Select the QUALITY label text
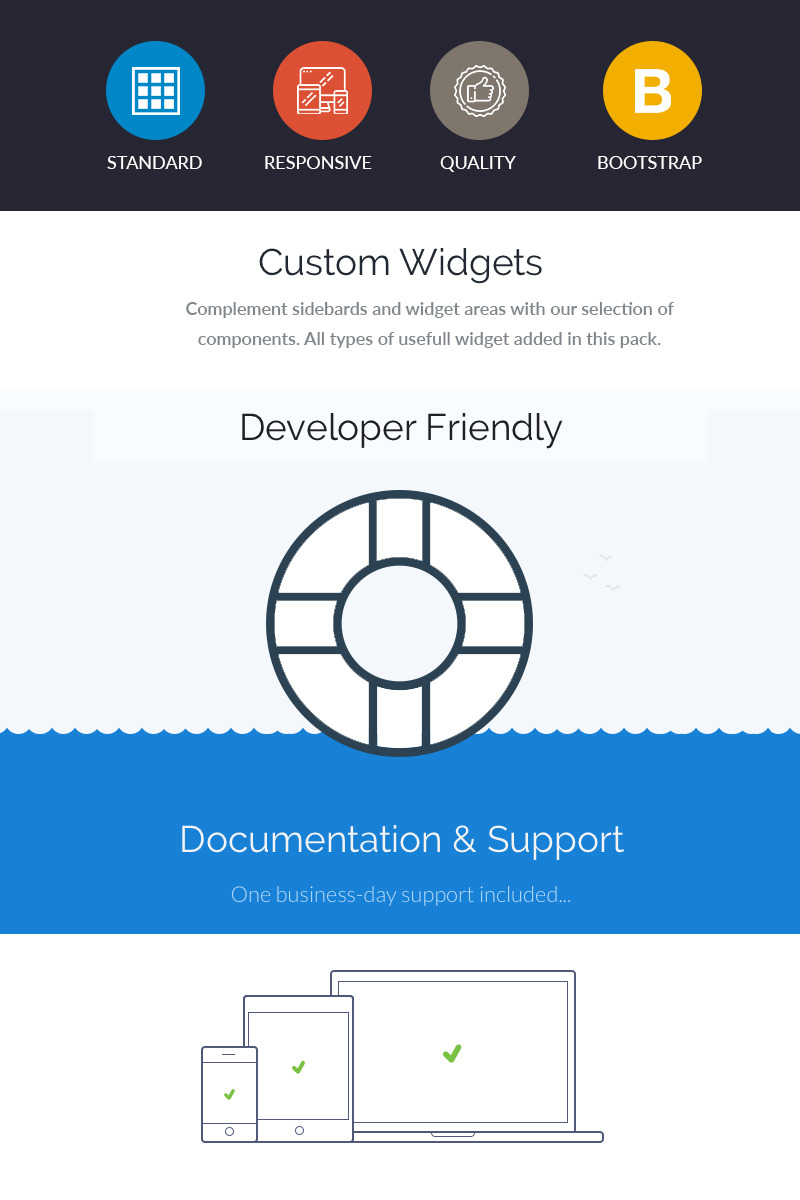This screenshot has width=800, height=1200. [478, 163]
